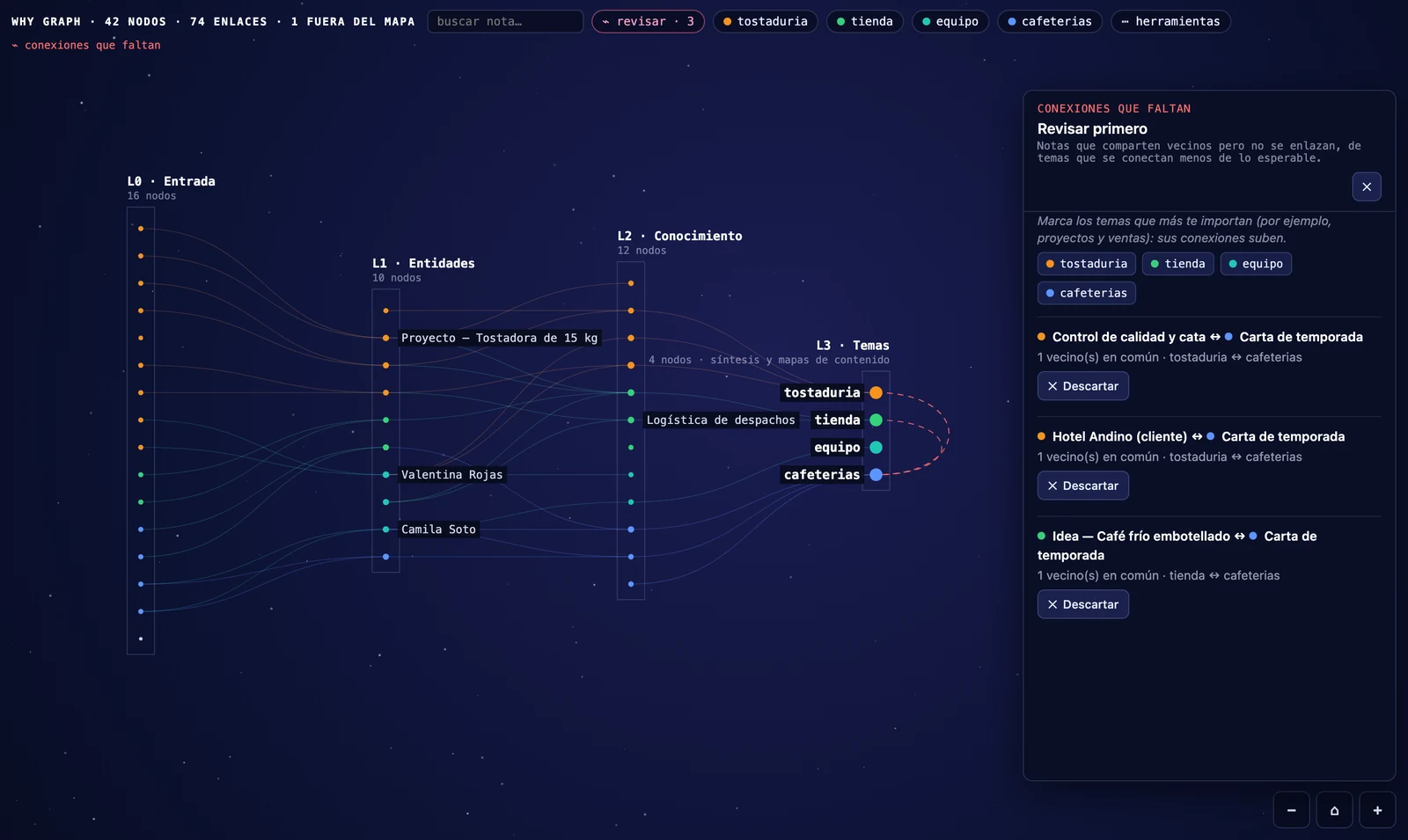The width and height of the screenshot is (1408, 840).
Task: Click the 'L1 · Entidades' layer heading
Action: pos(423,263)
